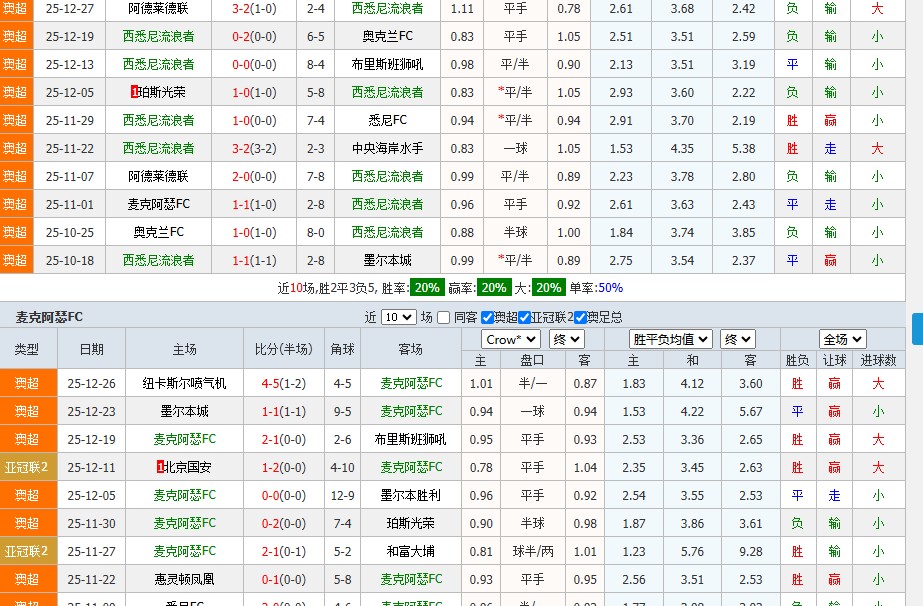Open the Crow* bookmaker dropdown
The height and width of the screenshot is (606, 923).
(x=509, y=339)
